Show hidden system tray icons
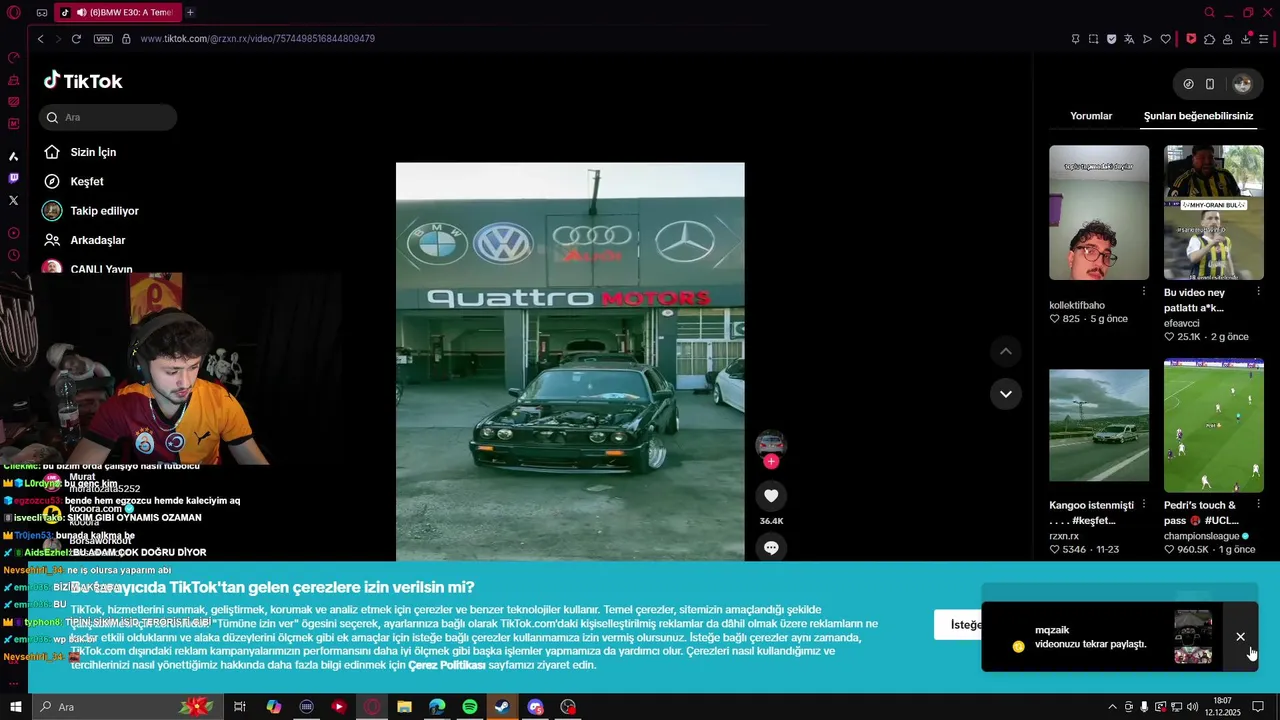1280x720 pixels. point(1112,707)
